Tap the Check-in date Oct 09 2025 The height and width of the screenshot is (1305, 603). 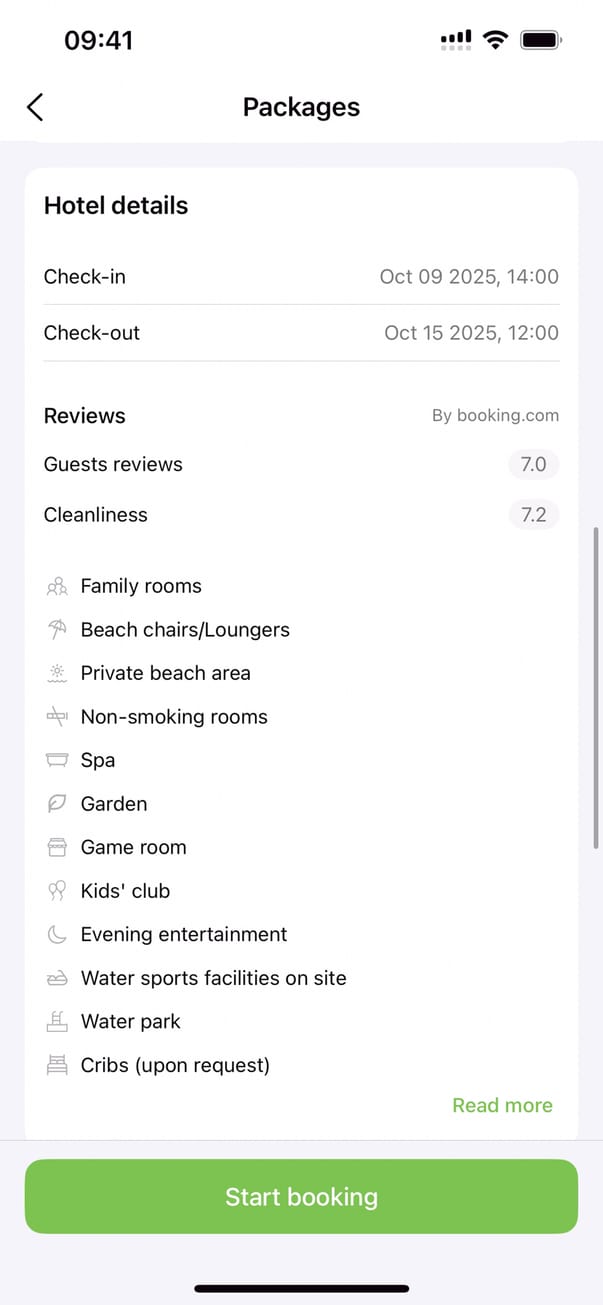pyautogui.click(x=469, y=277)
